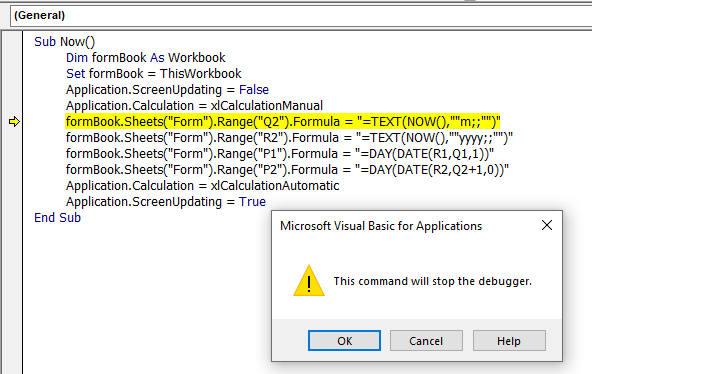Click the Range("P1") formula line

point(280,154)
